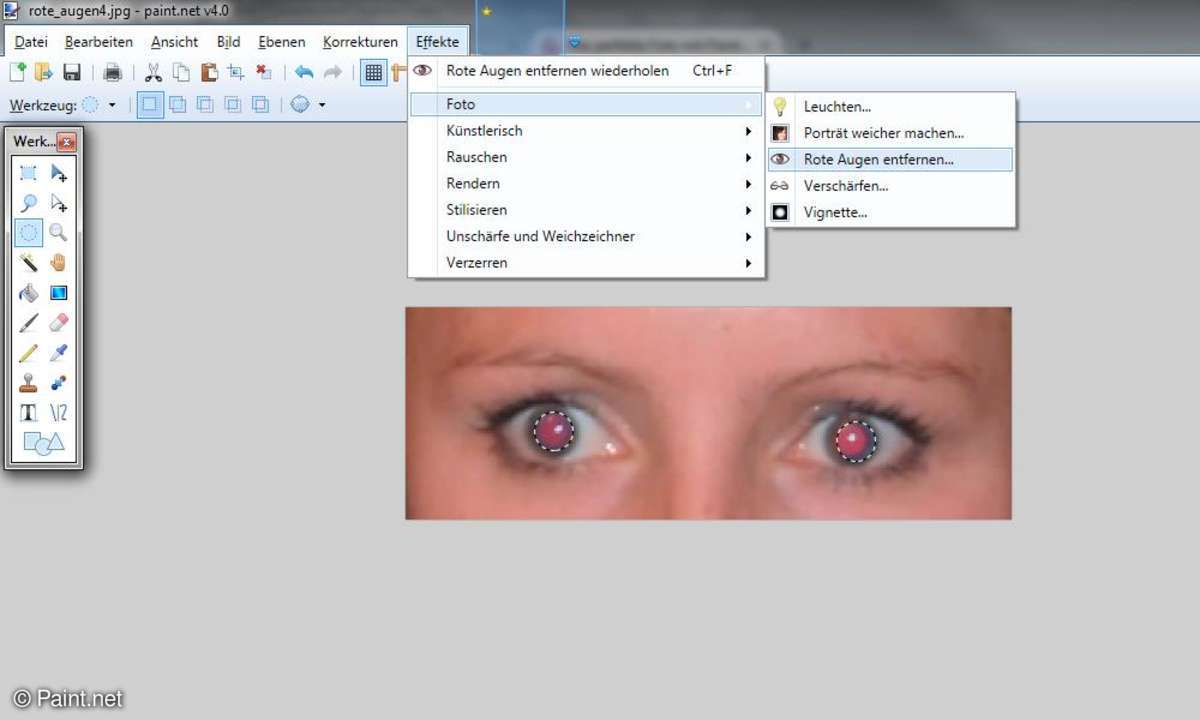Choose Porträt weicher machen...
Screen dimensions: 1200x720
pos(891,133)
